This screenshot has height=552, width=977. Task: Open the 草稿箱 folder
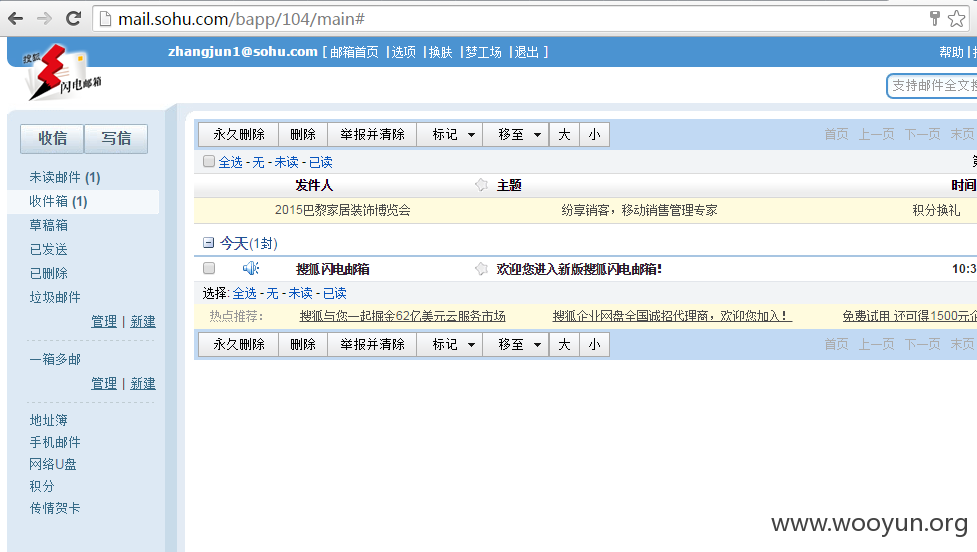(49, 225)
